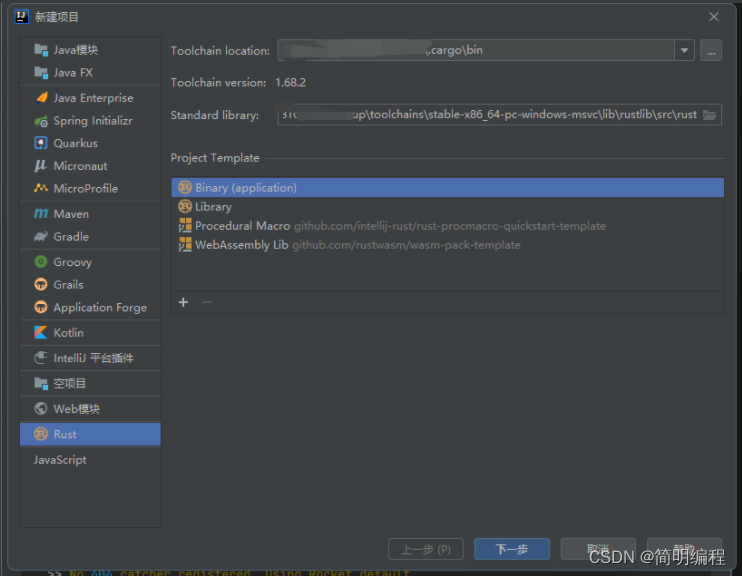This screenshot has width=742, height=576.
Task: Click the Procedural Macro template icon
Action: [x=185, y=225]
